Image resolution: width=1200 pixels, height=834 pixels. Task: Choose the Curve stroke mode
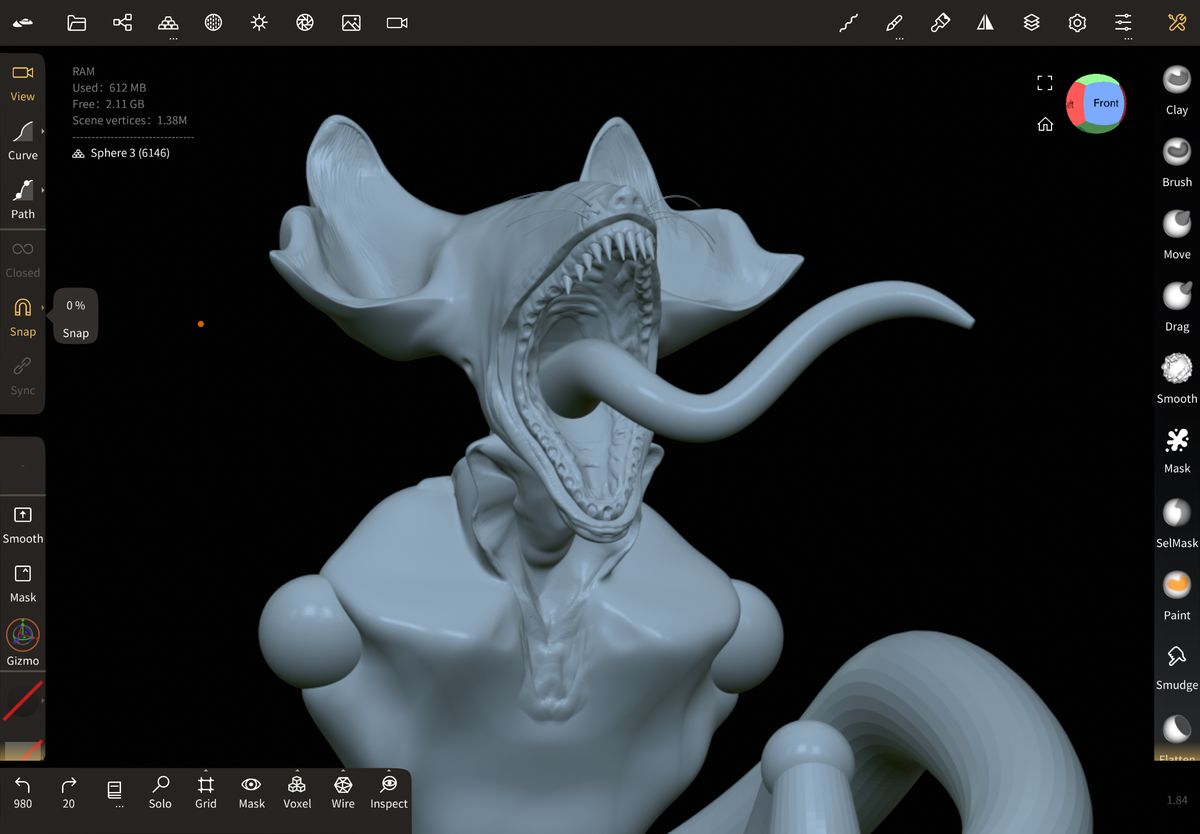coord(23,141)
